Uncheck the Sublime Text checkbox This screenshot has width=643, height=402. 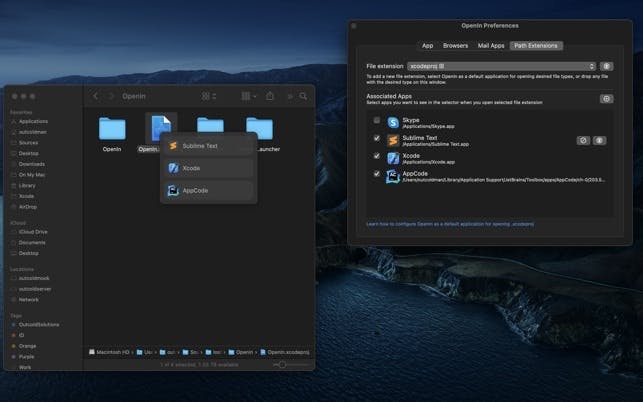click(x=376, y=138)
